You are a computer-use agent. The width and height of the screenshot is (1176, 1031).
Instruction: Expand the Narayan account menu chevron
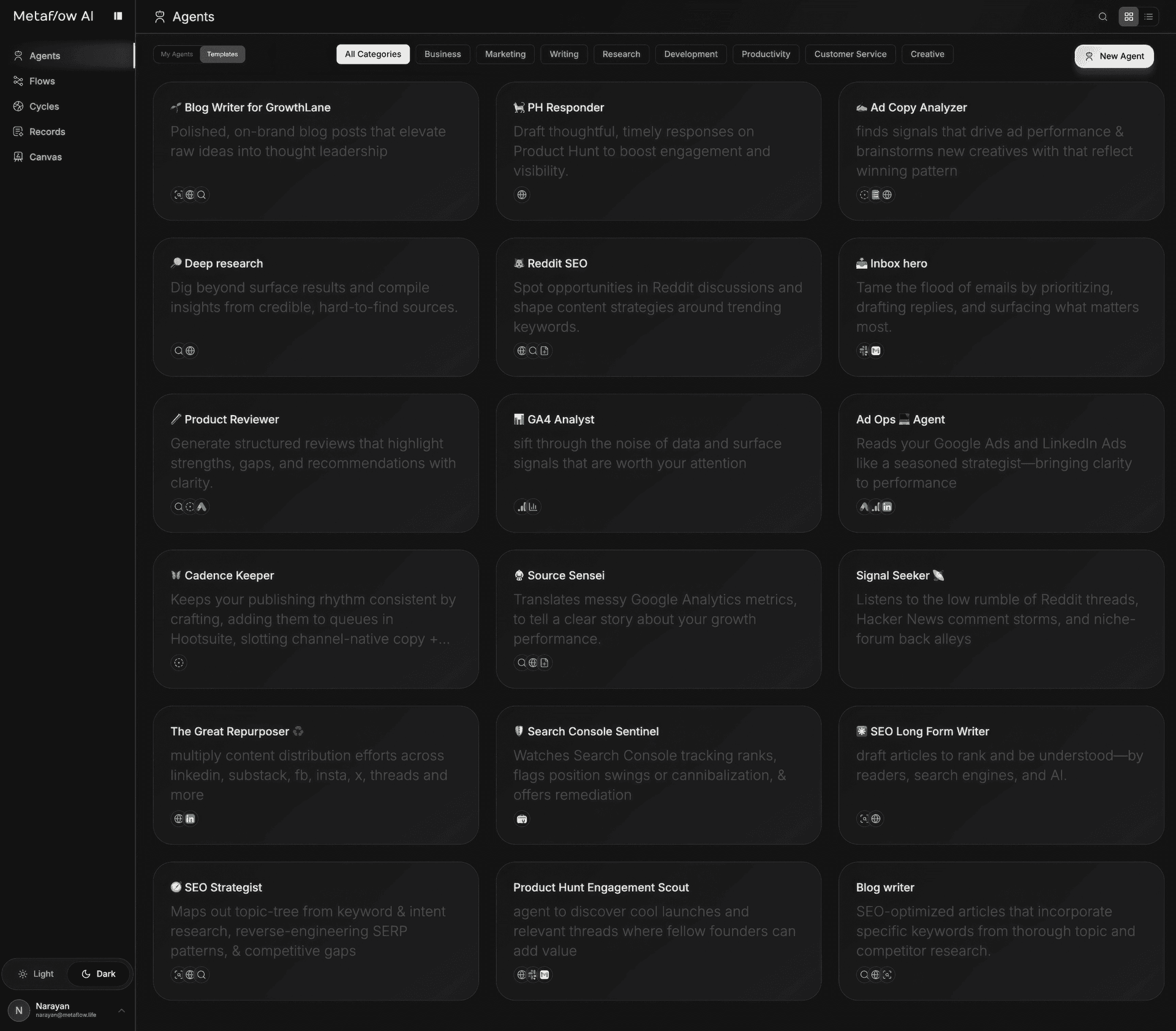[x=121, y=1010]
